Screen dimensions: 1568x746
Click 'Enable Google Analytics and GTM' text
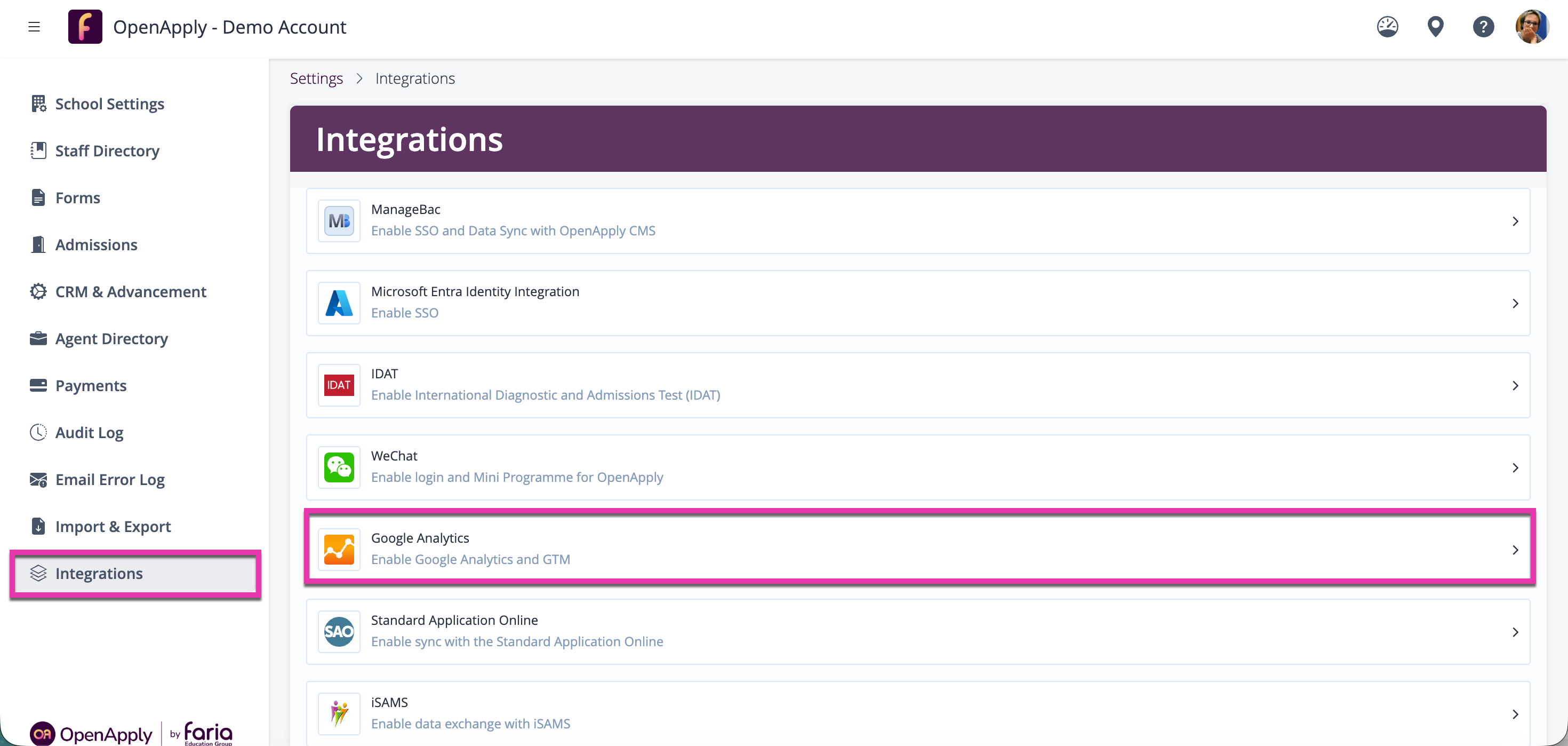click(470, 559)
